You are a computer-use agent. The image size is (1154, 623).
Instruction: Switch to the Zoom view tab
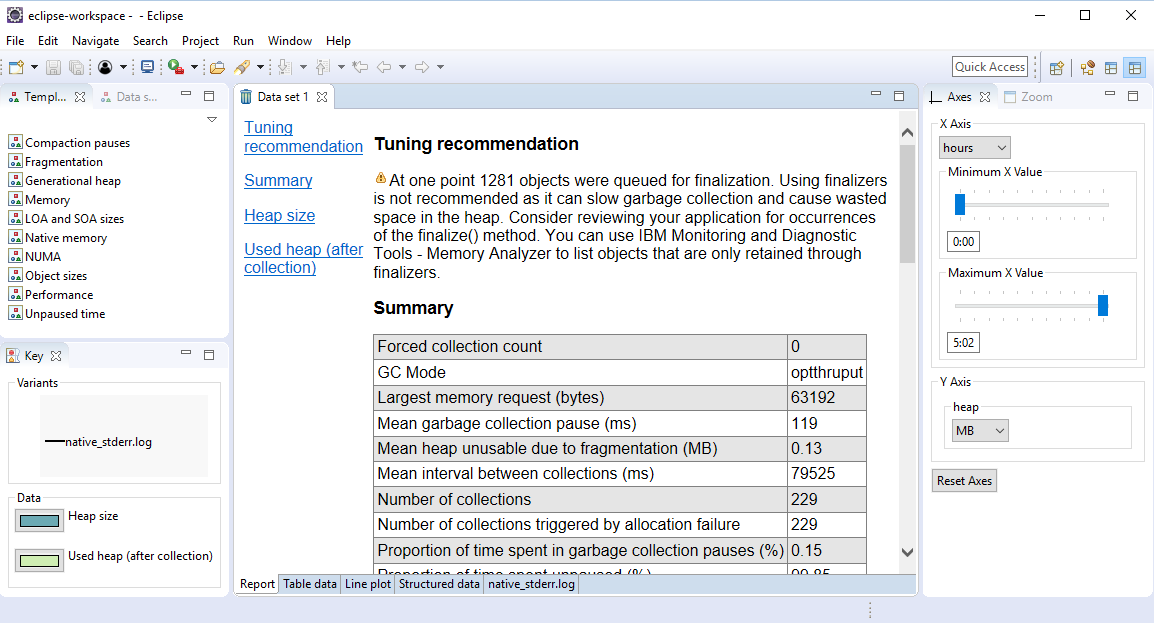coord(1028,97)
